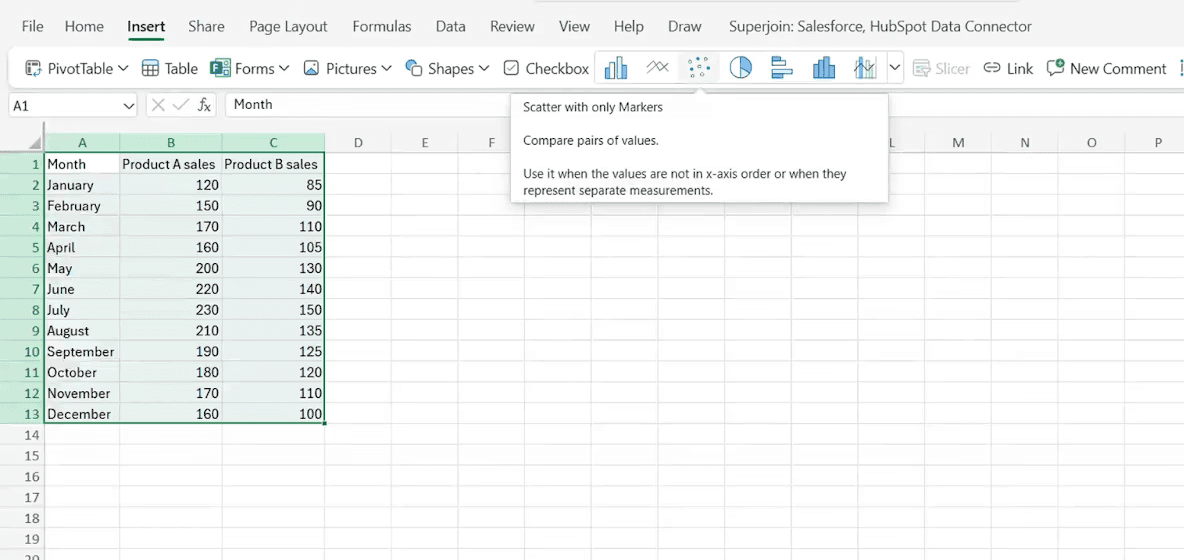Switch to Page Layout tab
The image size is (1184, 560).
click(288, 26)
